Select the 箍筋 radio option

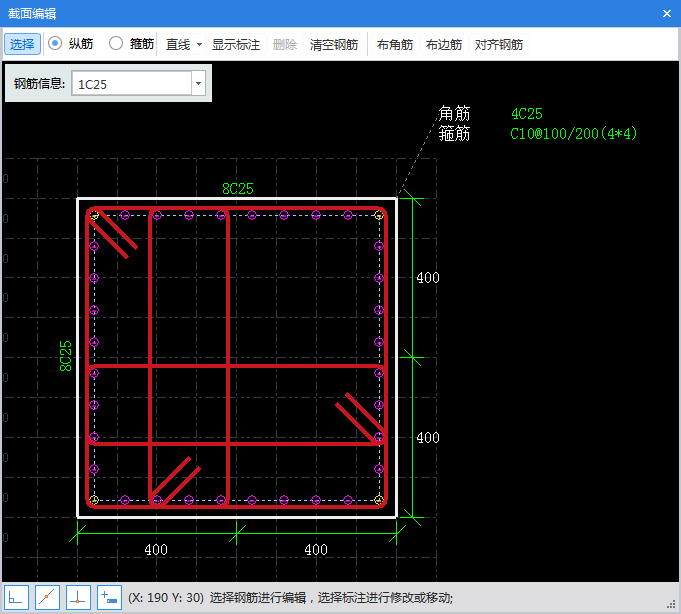pos(116,43)
